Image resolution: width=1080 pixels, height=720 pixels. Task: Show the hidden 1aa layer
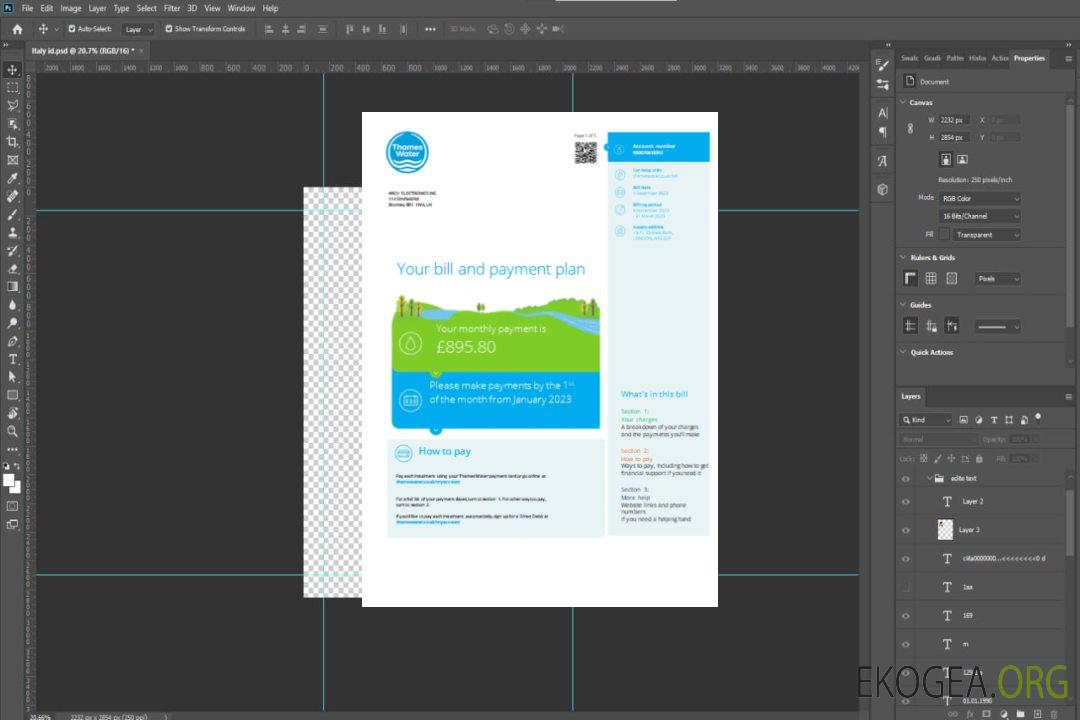click(x=906, y=587)
